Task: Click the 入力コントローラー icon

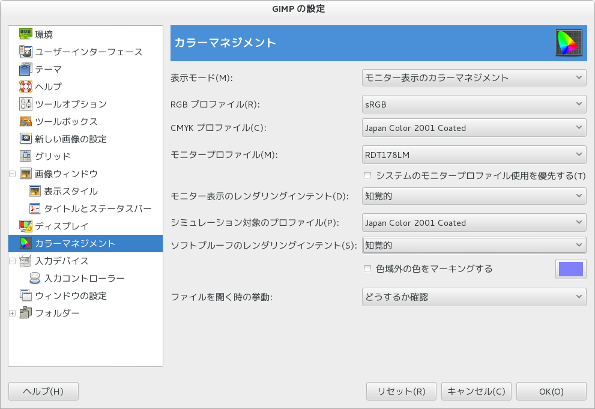Action: tap(35, 278)
